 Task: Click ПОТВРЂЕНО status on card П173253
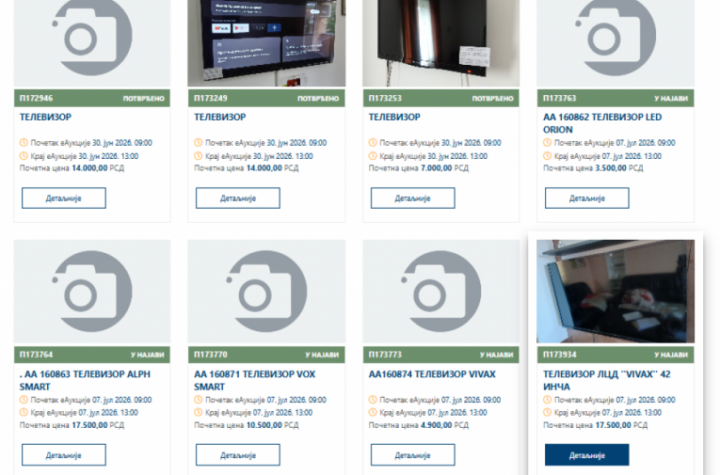tap(493, 98)
